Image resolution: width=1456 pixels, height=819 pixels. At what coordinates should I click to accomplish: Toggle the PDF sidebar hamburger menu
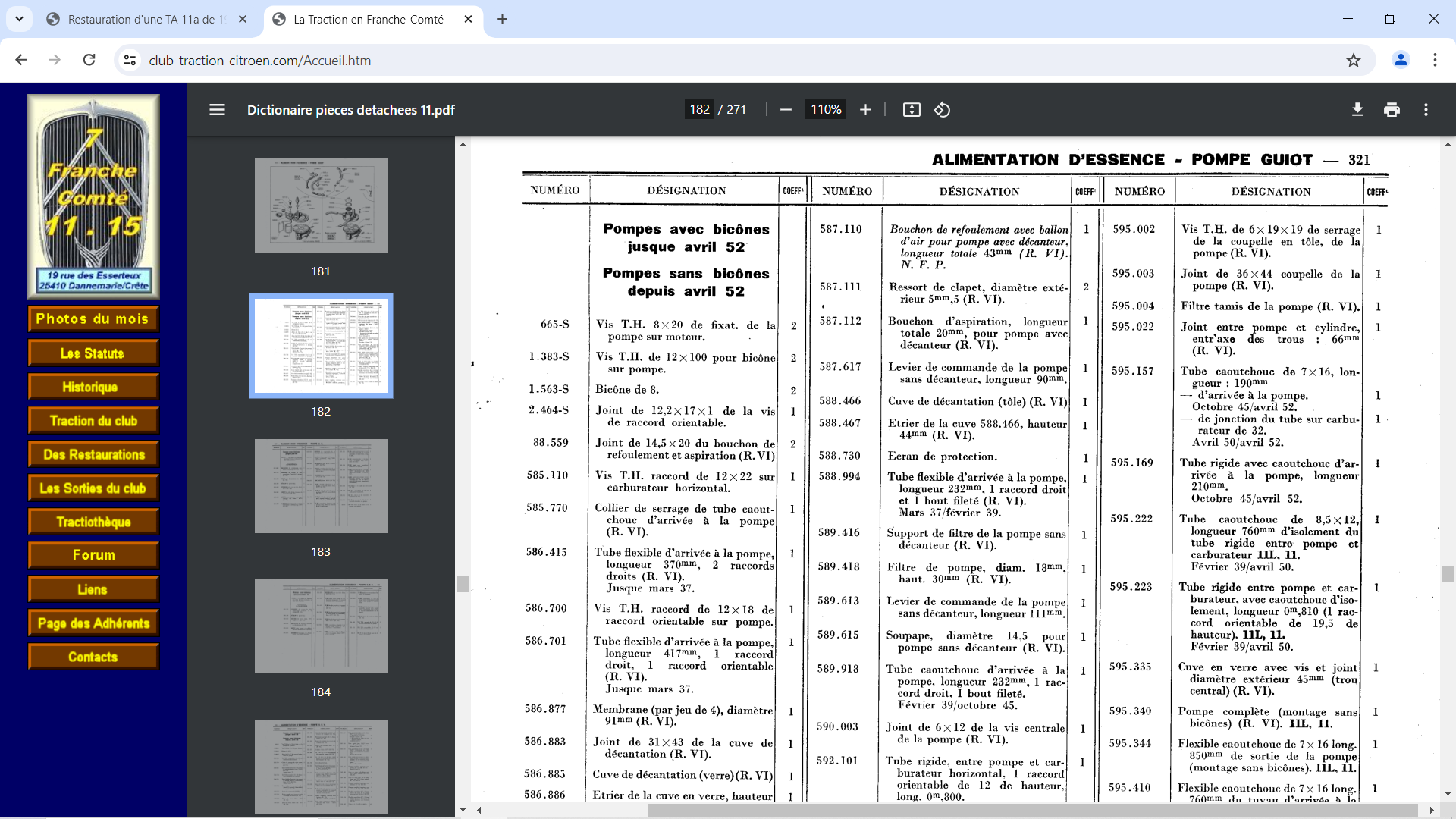point(217,110)
